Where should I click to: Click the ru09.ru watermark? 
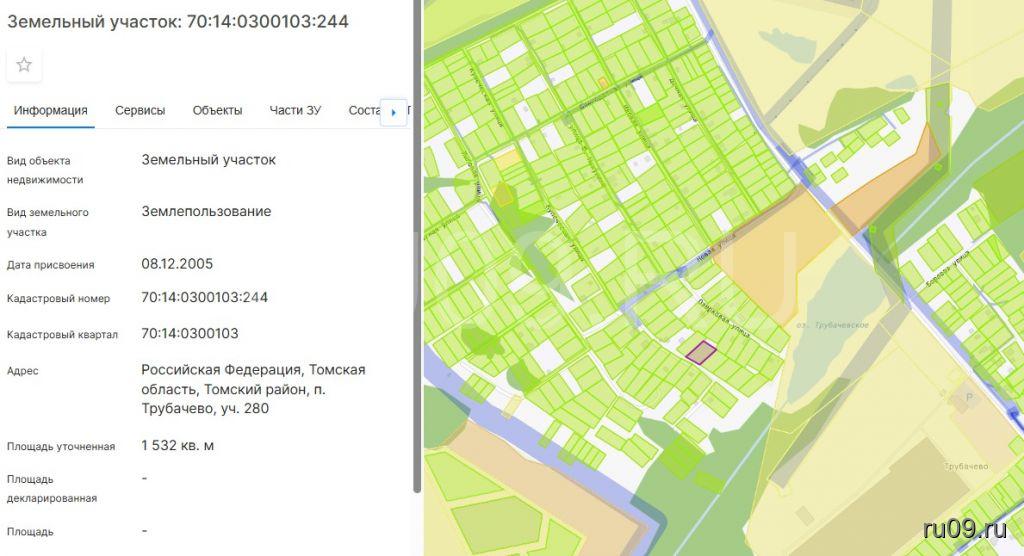(x=964, y=530)
